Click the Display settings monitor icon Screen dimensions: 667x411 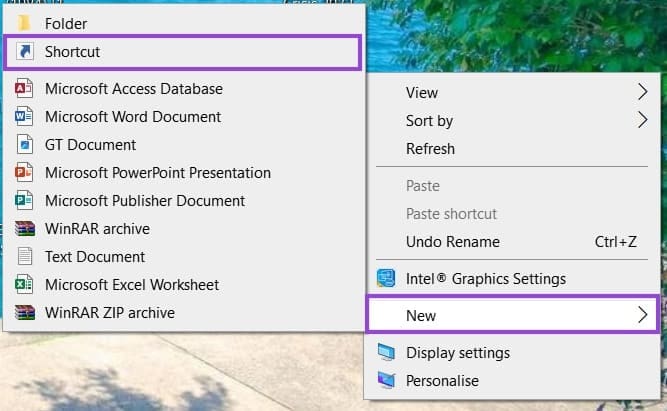pos(385,353)
